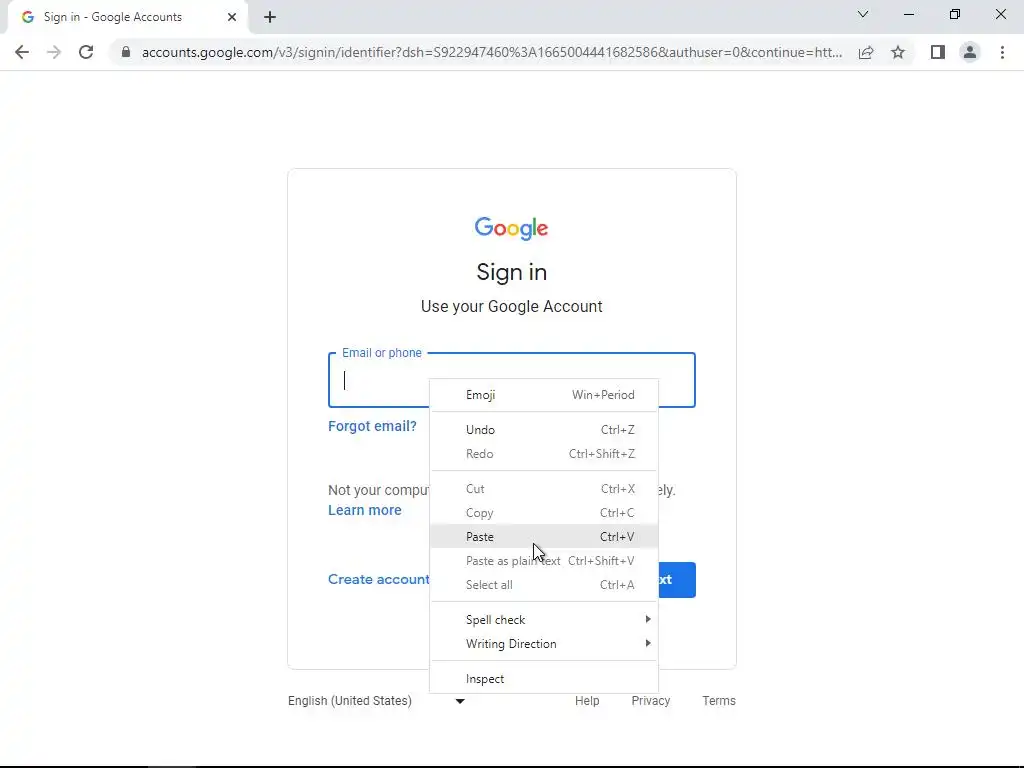The width and height of the screenshot is (1024, 768).
Task: Click the 'Use your Google Account' text
Action: coord(511,307)
